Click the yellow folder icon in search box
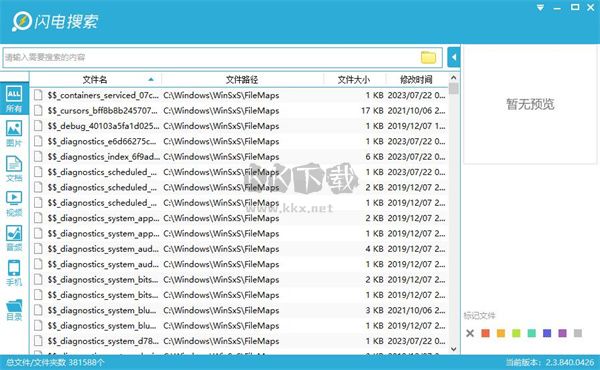600x370 pixels. coord(428,57)
